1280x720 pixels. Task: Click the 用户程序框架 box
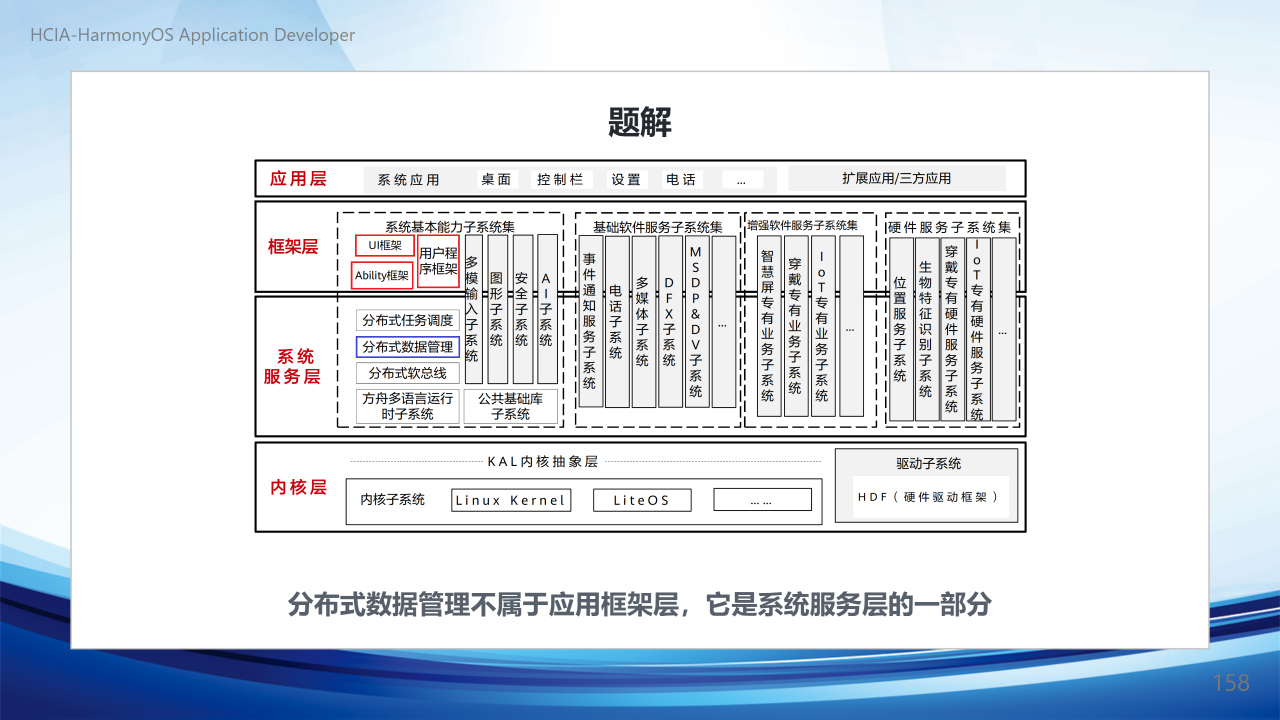439,262
